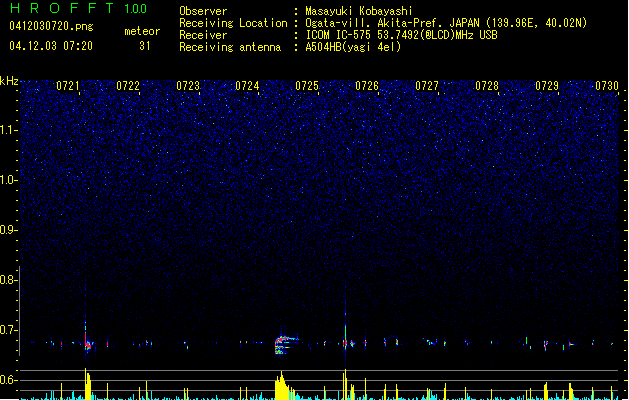Click the meteor count 31
This screenshot has width=629, height=400.
[x=145, y=46]
